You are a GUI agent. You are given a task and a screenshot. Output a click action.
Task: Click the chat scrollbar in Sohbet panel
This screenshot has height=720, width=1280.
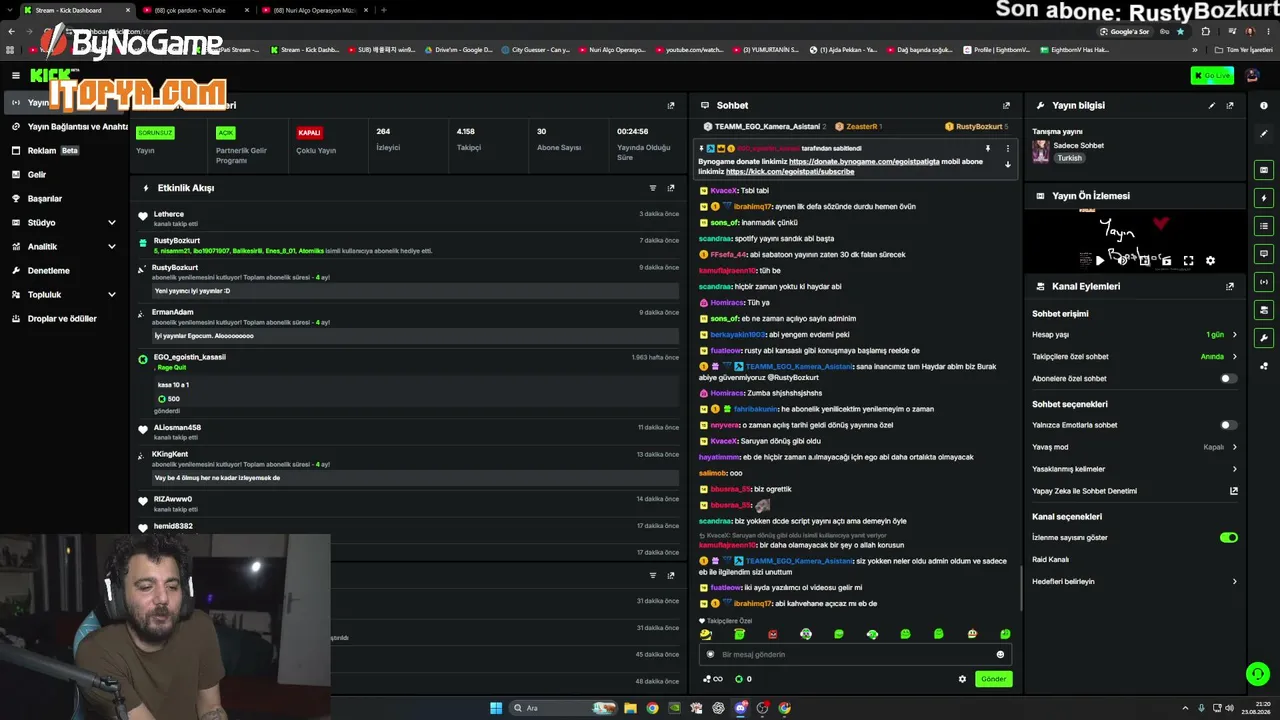pos(1020,590)
